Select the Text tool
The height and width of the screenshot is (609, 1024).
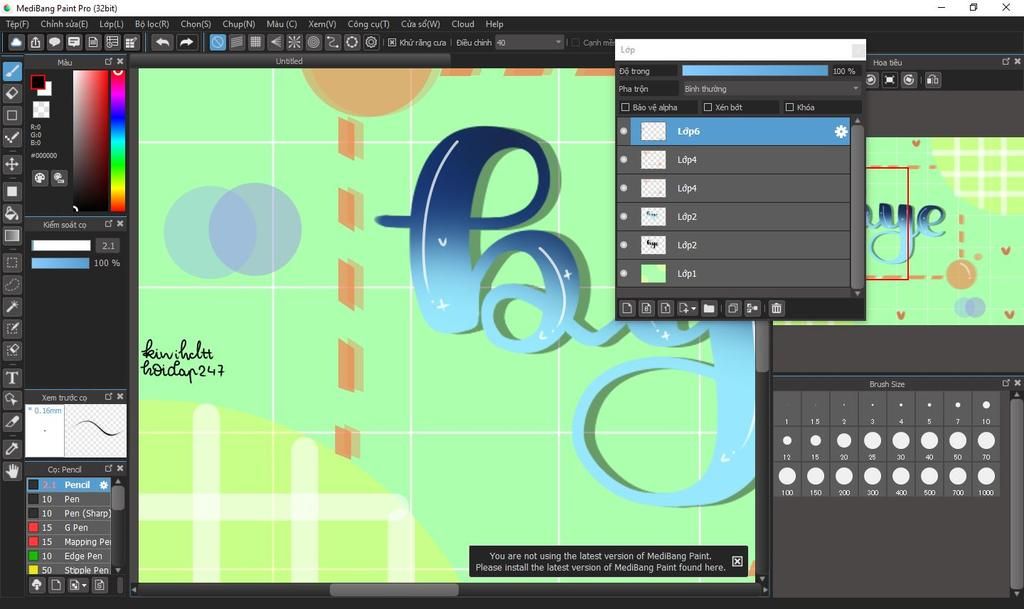[x=12, y=377]
